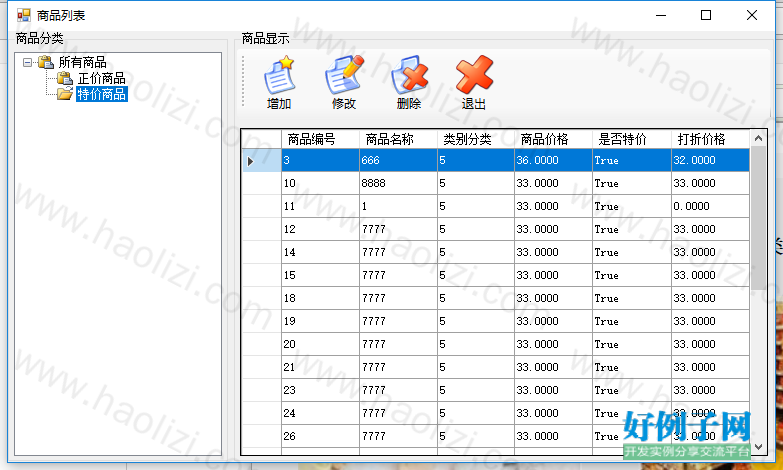Image resolution: width=783 pixels, height=470 pixels.
Task: Maximize the 商品列表 window
Action: coord(706,15)
